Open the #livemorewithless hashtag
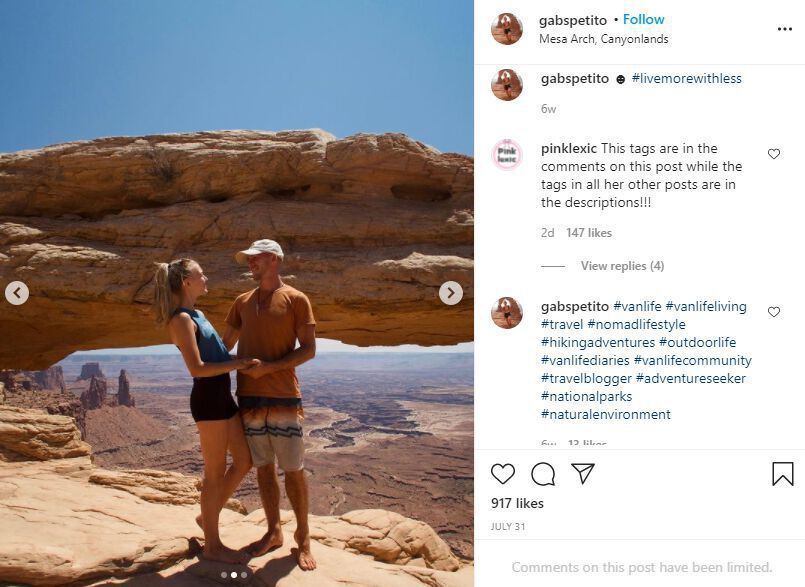This screenshot has height=587, width=805. [686, 79]
